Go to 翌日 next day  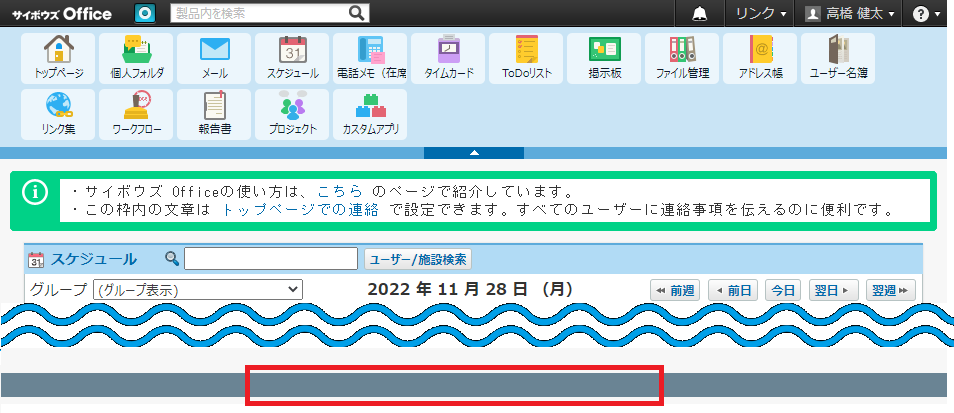(833, 290)
